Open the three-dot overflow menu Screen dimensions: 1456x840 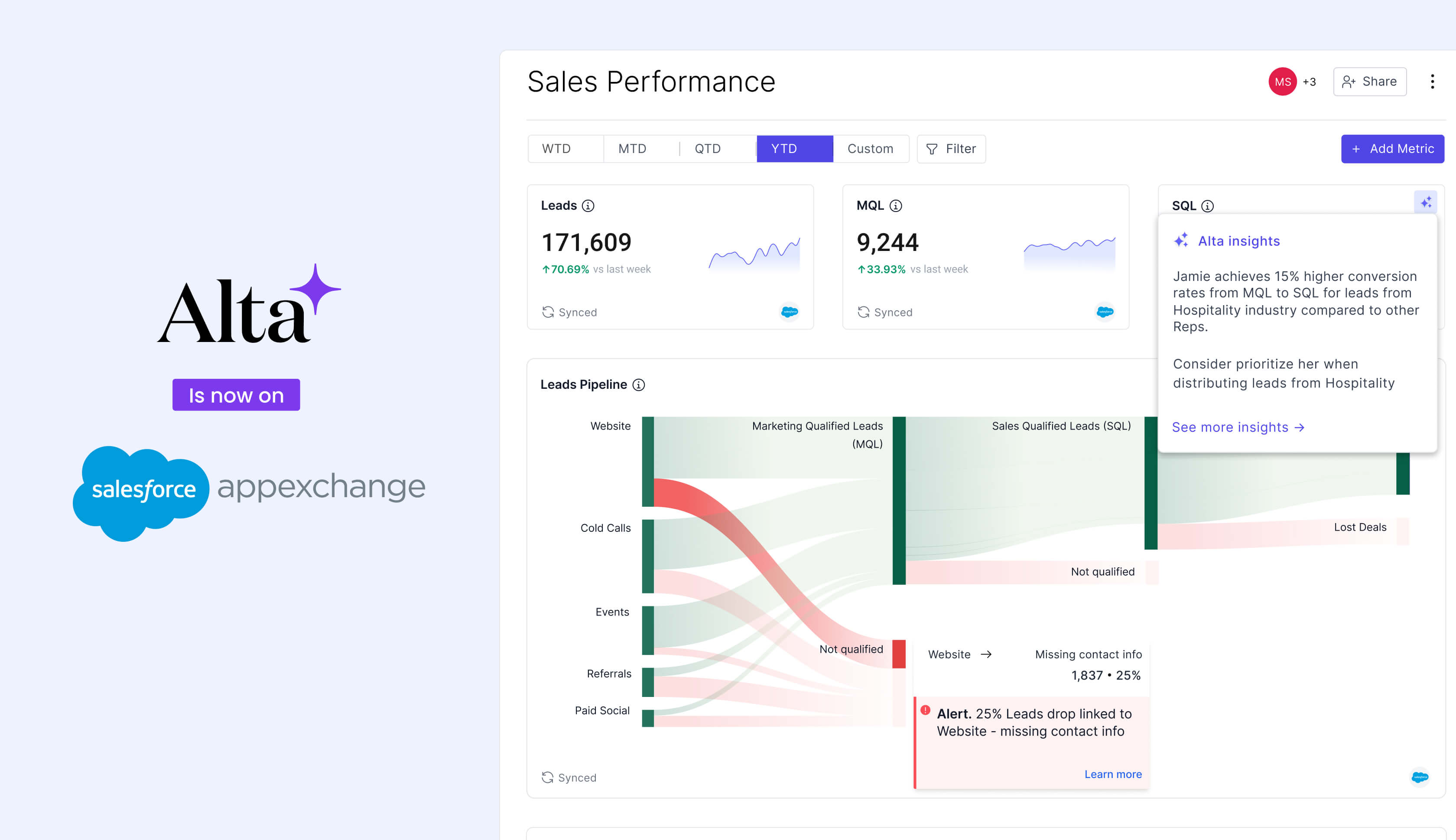(x=1433, y=82)
